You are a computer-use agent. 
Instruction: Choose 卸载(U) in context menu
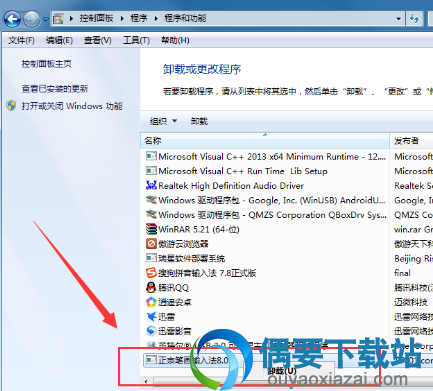pos(282,371)
